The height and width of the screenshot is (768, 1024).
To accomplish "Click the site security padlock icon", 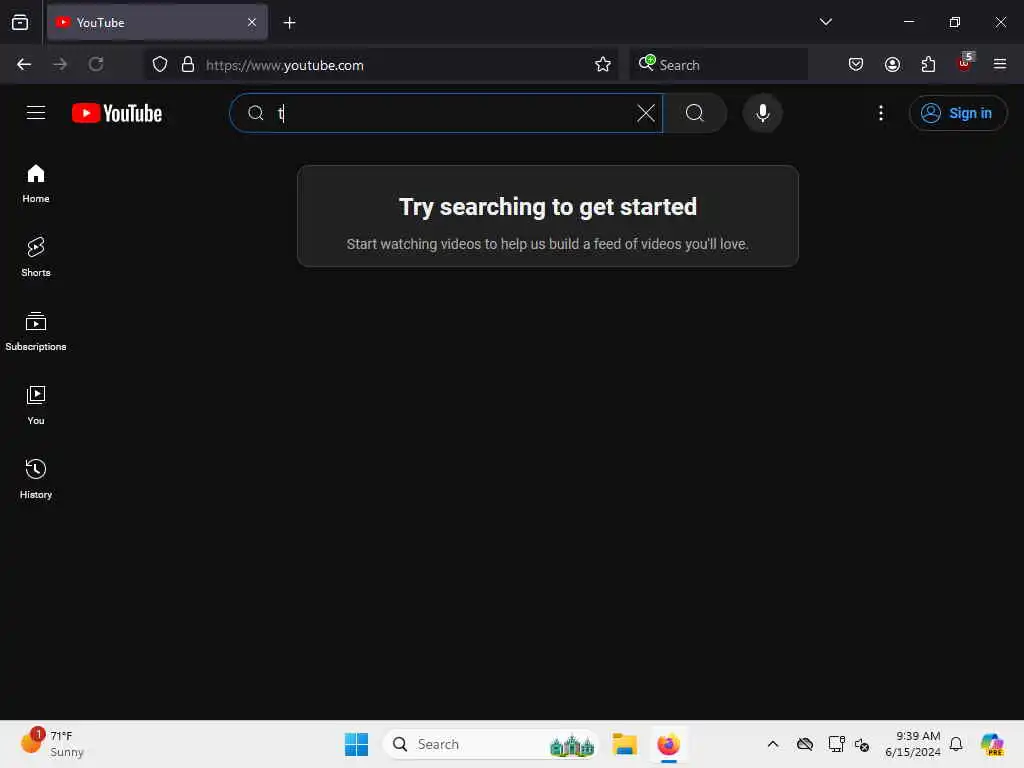I will click(x=188, y=64).
